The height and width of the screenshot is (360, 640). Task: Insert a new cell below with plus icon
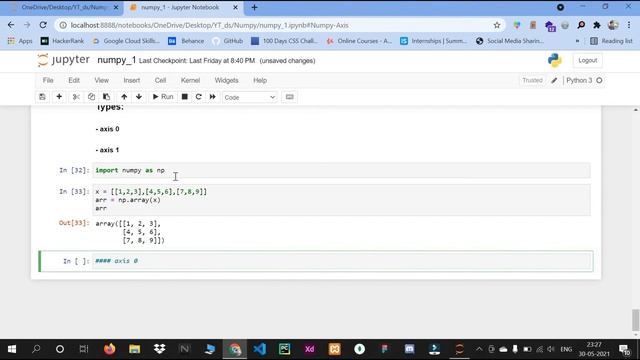click(x=59, y=97)
